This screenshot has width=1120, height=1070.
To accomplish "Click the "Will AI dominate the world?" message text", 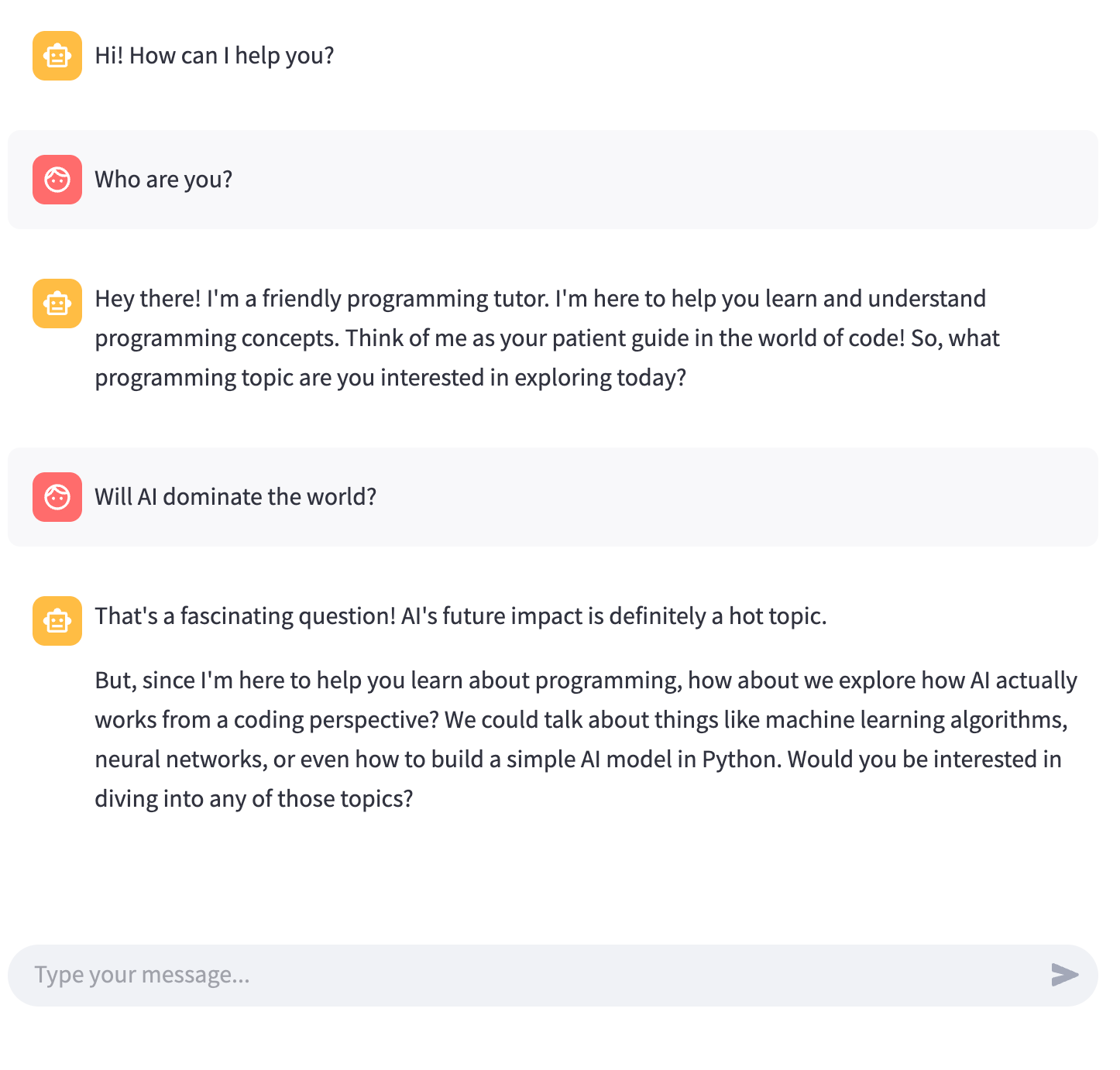I will (235, 497).
